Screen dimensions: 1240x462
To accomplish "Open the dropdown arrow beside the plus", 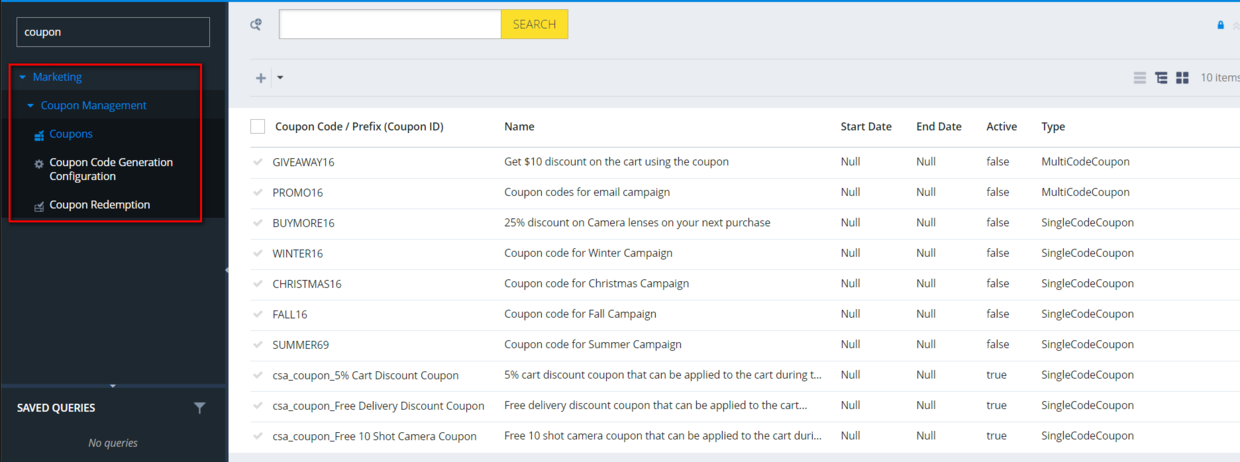I will point(280,78).
